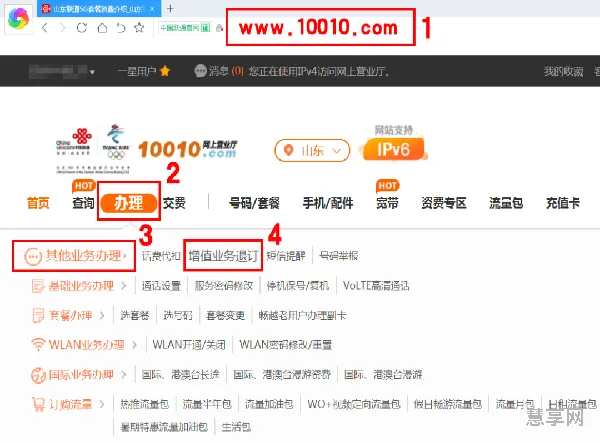Expand the 套餐办理 chevron

tap(102, 316)
